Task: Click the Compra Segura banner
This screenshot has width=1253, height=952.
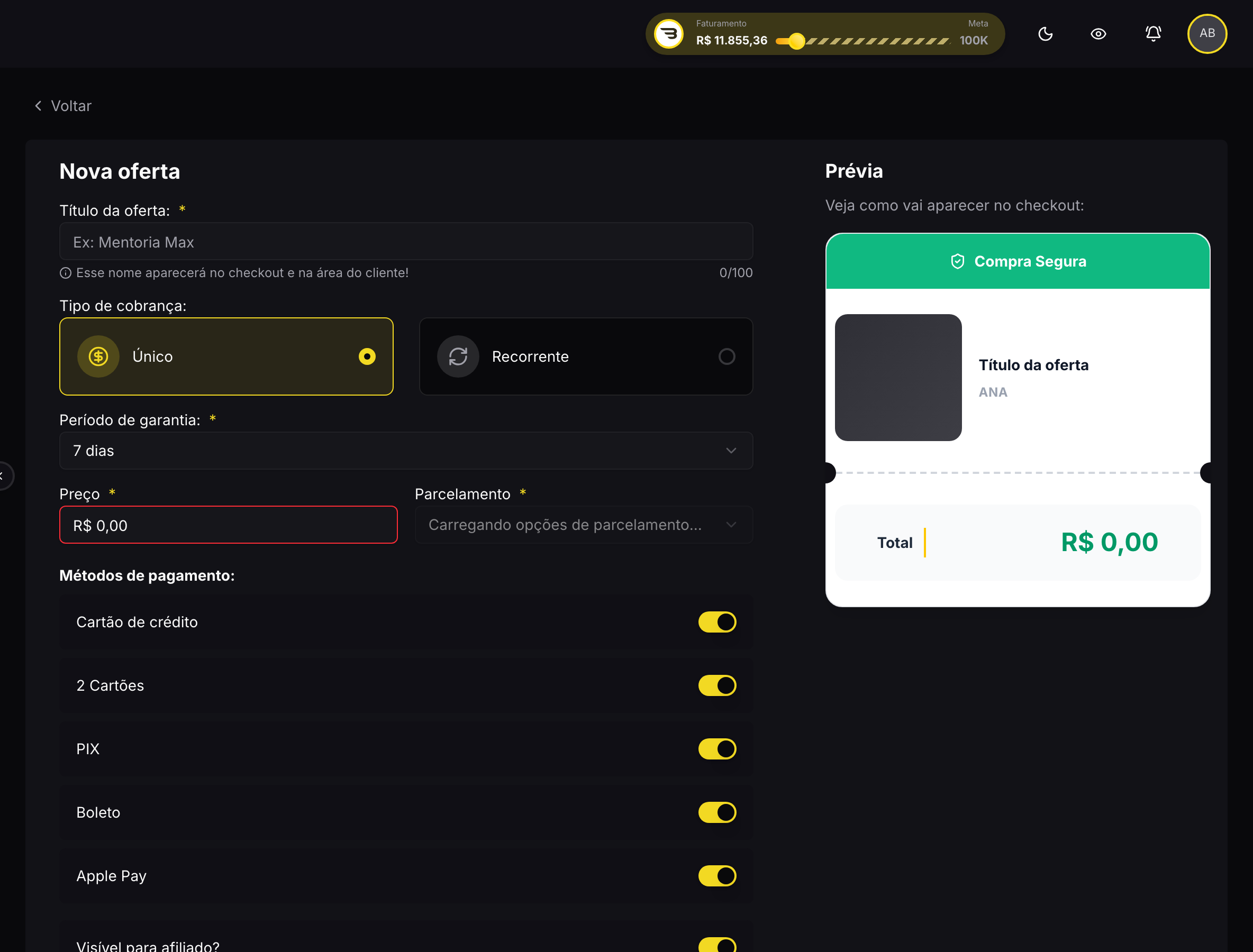Action: (1018, 261)
